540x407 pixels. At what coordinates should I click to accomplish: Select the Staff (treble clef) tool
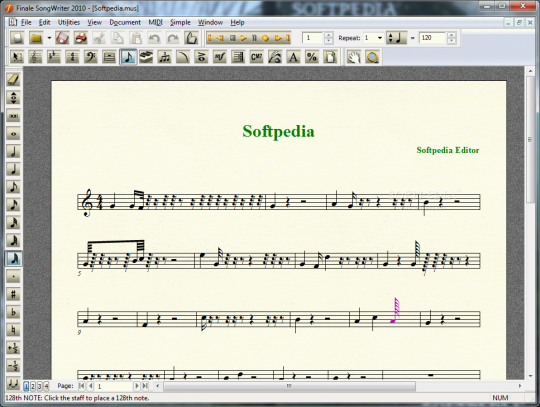coord(35,57)
